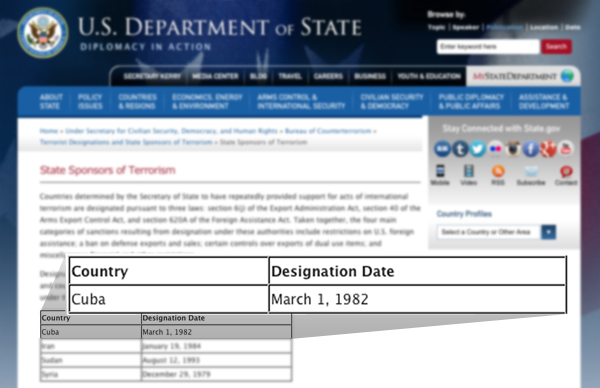This screenshot has height=388, width=600.
Task: Open the Business tab
Action: tap(370, 76)
